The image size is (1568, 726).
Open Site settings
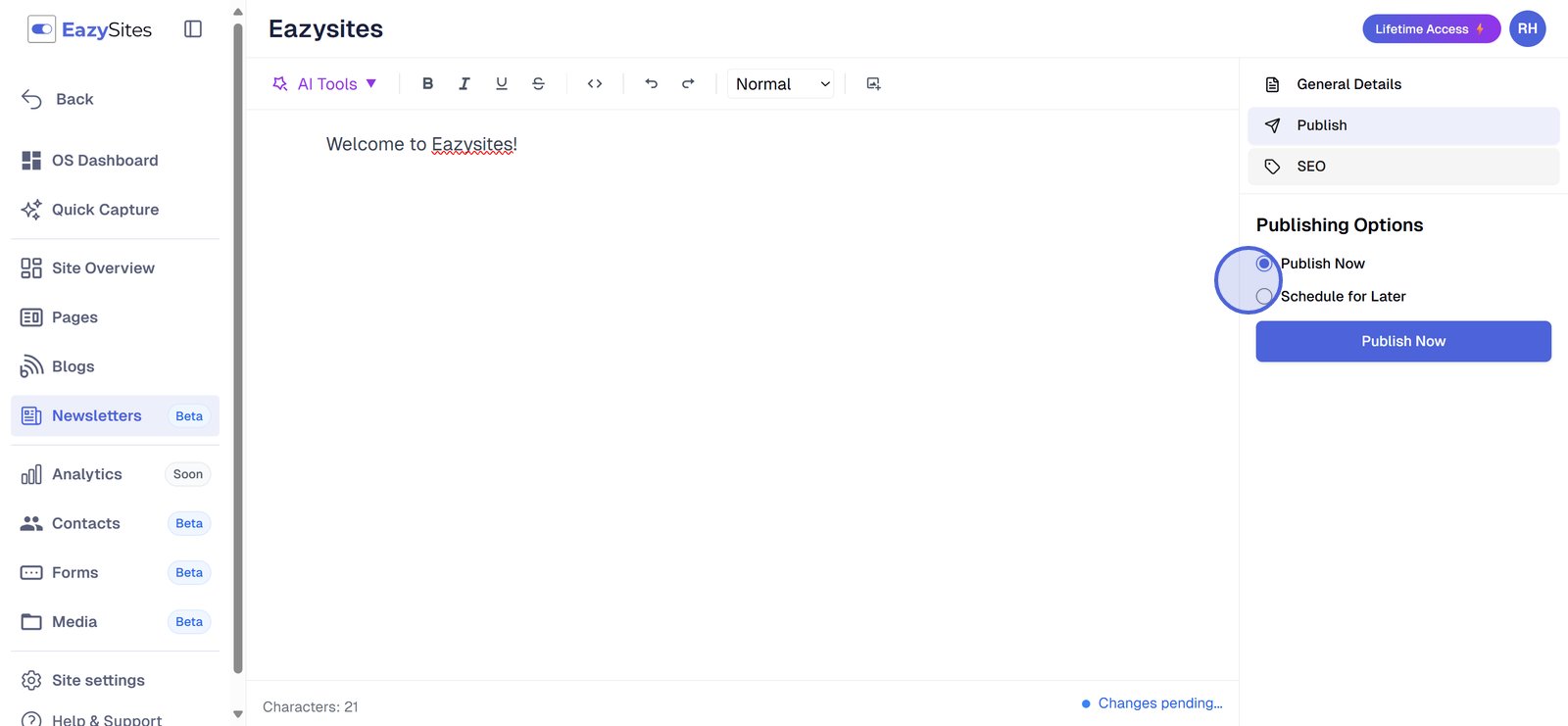[115, 681]
